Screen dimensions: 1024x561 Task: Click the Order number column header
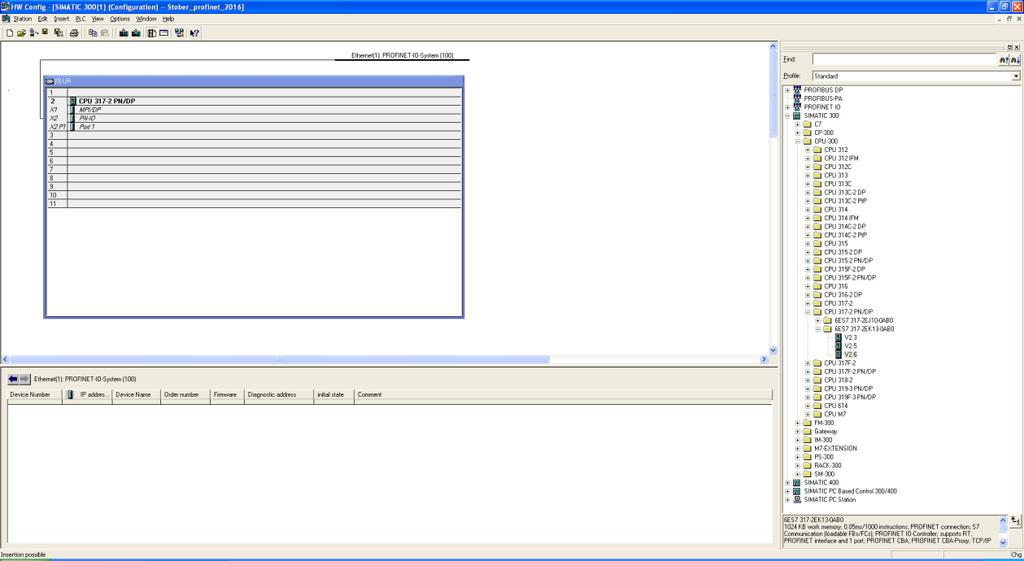[x=185, y=395]
